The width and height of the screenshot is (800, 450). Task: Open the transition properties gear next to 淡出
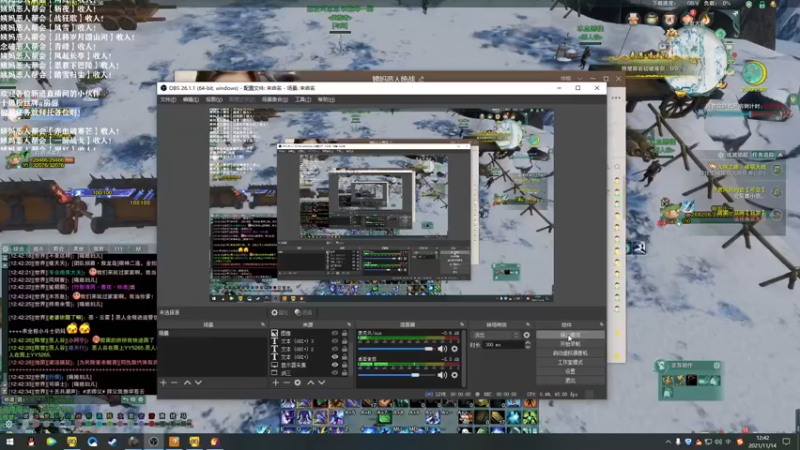click(x=527, y=335)
